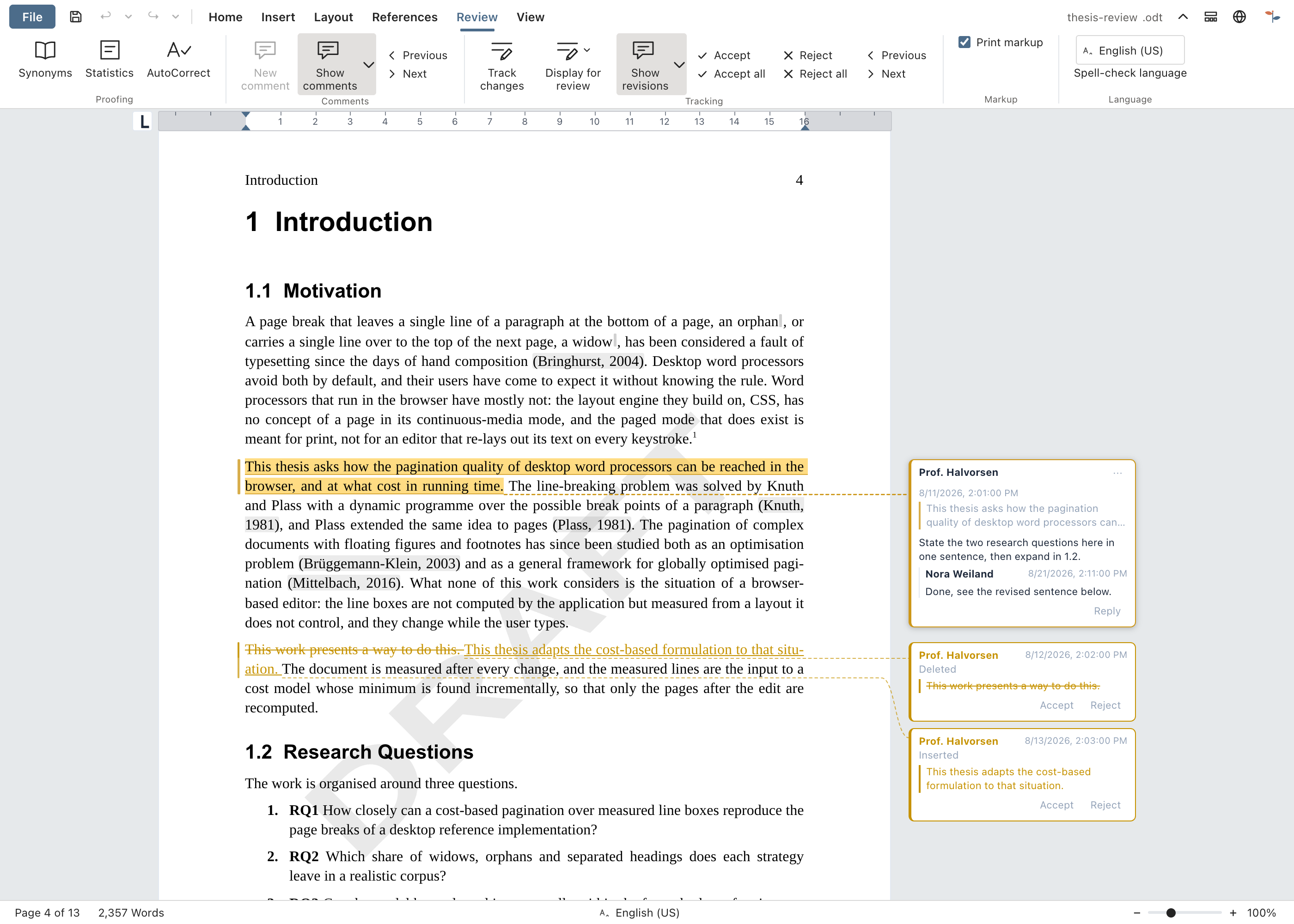
Task: Click the 2,357 Words count
Action: click(131, 912)
